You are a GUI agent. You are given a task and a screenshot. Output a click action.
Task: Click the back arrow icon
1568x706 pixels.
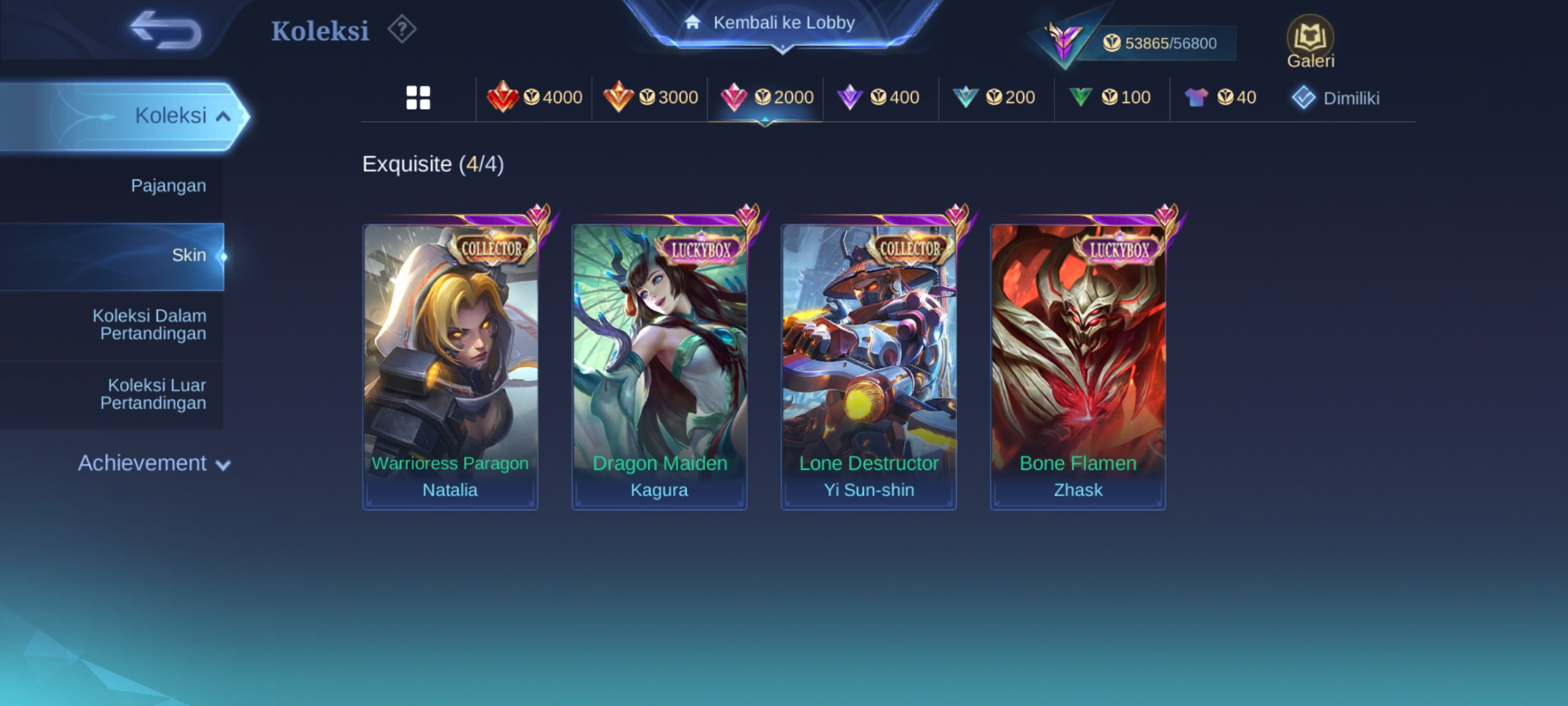click(165, 29)
